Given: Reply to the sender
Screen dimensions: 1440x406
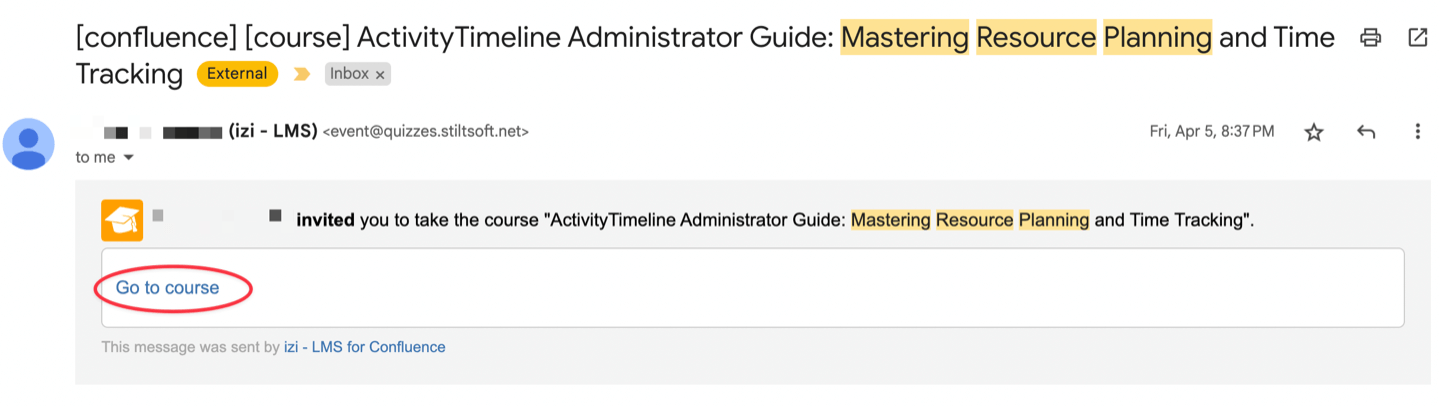Looking at the screenshot, I should pos(1366,132).
